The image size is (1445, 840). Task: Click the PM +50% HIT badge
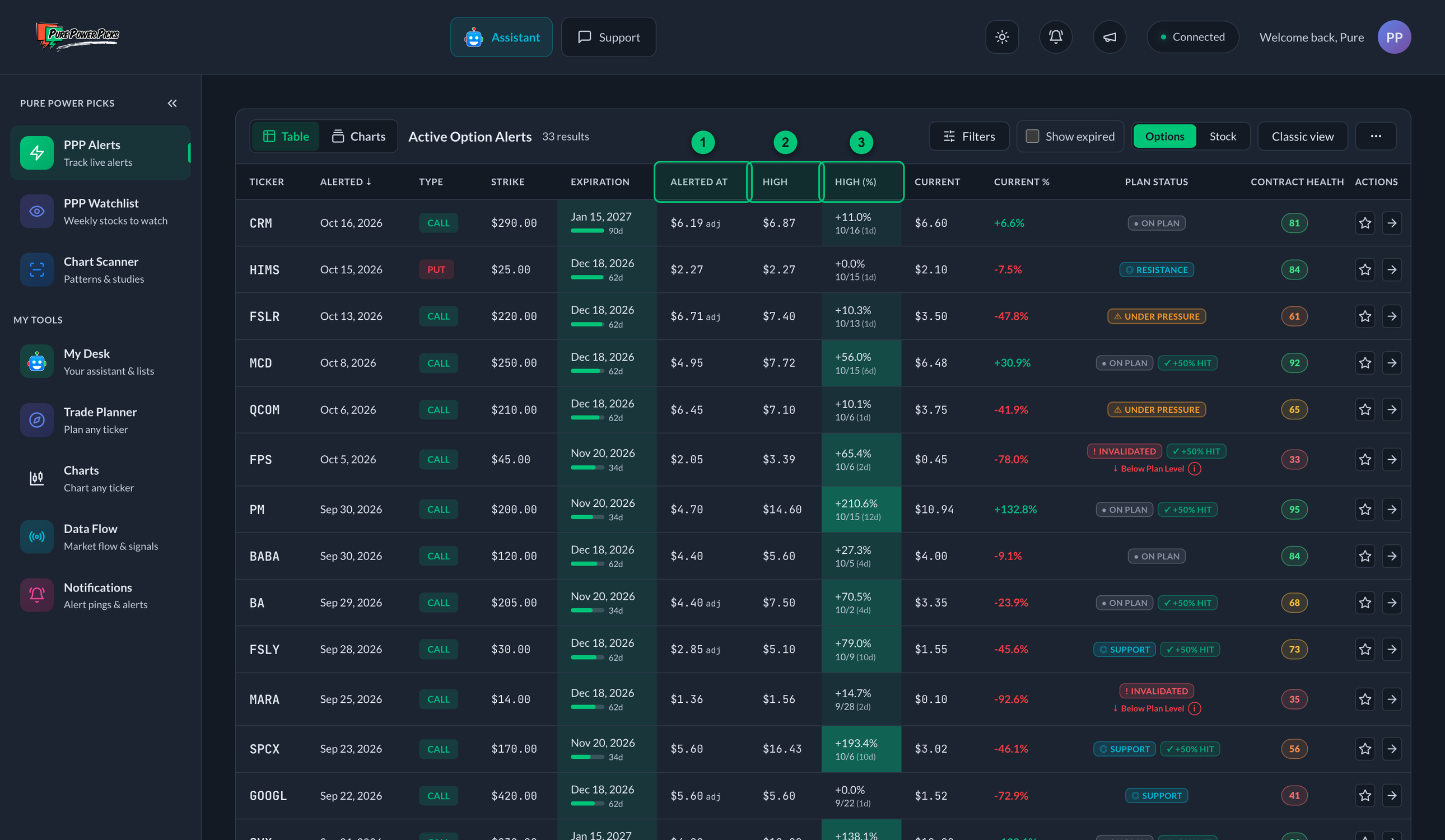pyautogui.click(x=1187, y=509)
